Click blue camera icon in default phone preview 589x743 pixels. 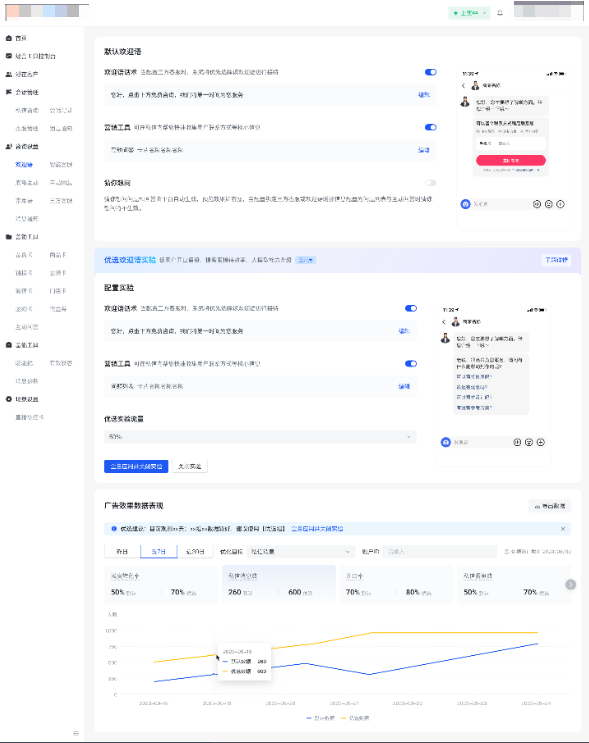click(x=465, y=204)
